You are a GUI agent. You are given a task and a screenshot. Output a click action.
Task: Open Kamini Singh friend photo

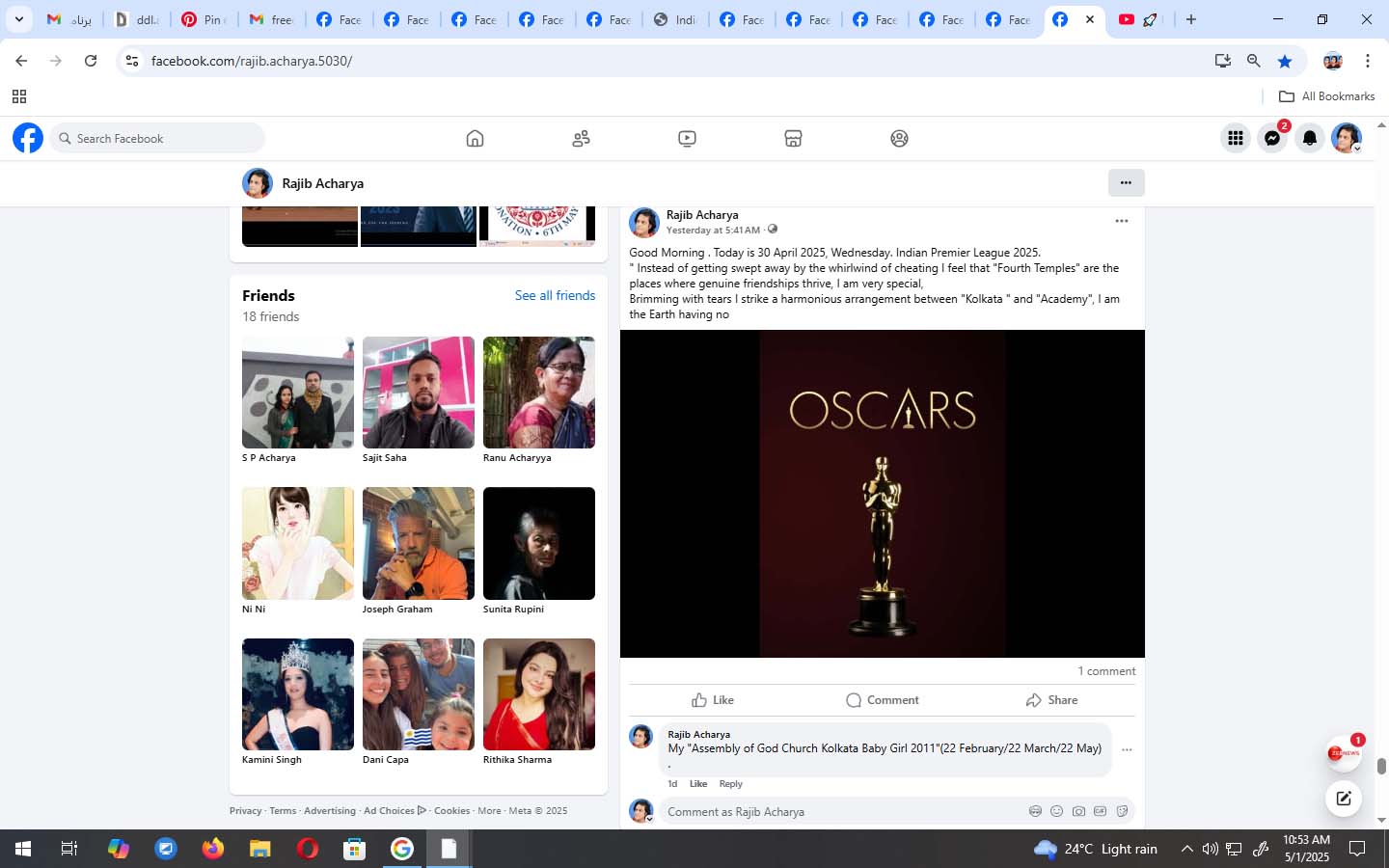298,694
